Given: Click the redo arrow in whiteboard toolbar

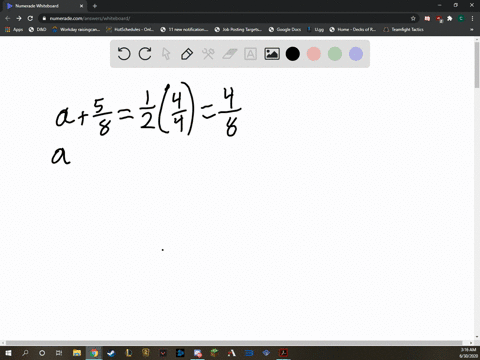Looking at the screenshot, I should [x=145, y=54].
